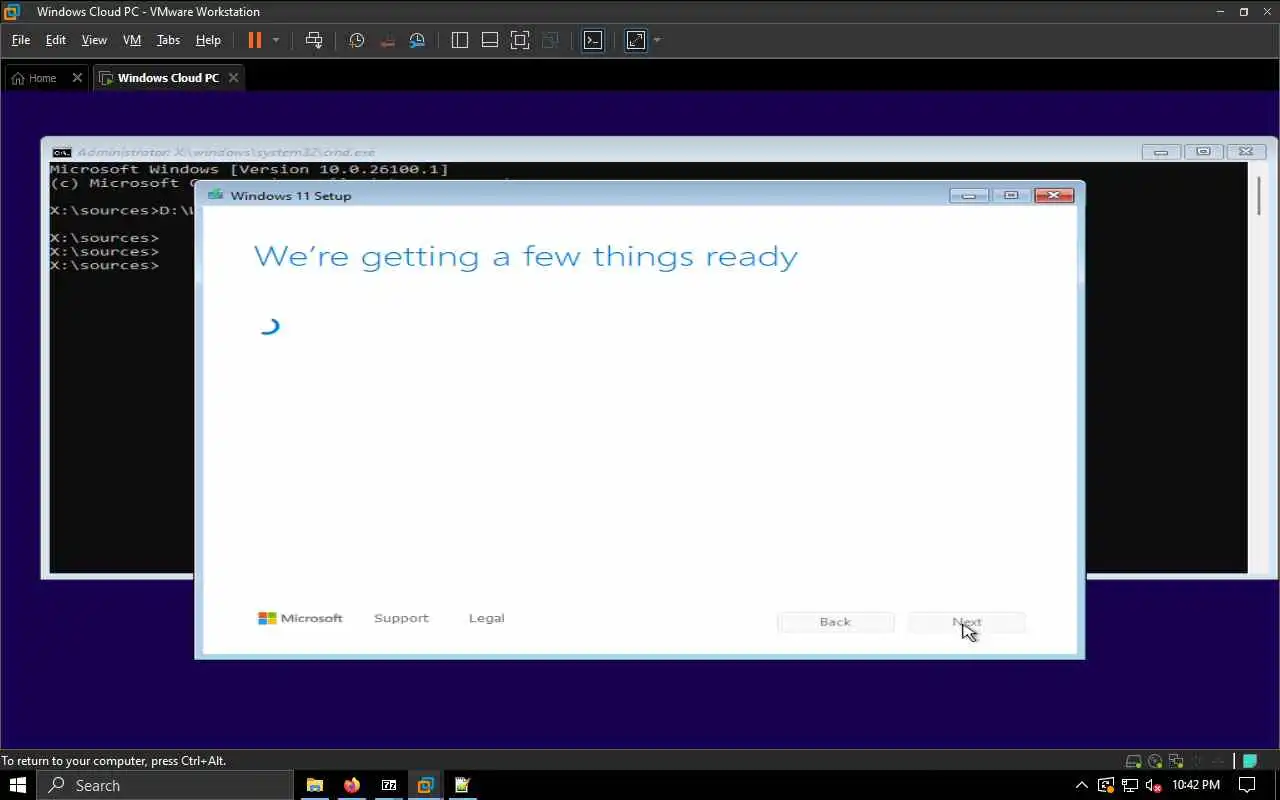Open the power options dropdown arrow beside pause
Viewport: 1280px width, 800px height.
(x=276, y=40)
